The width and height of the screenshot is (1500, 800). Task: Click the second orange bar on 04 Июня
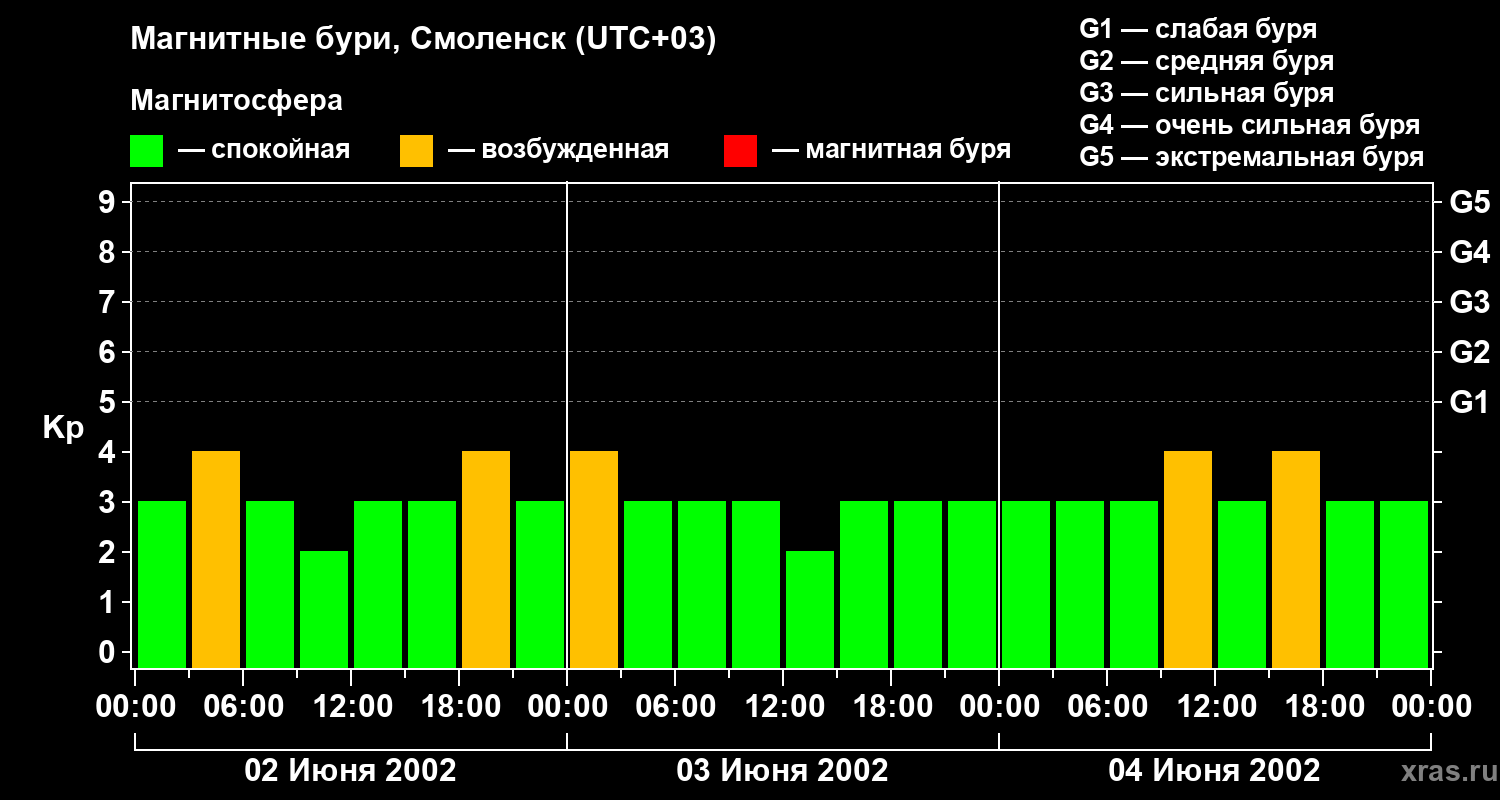pyautogui.click(x=1296, y=559)
